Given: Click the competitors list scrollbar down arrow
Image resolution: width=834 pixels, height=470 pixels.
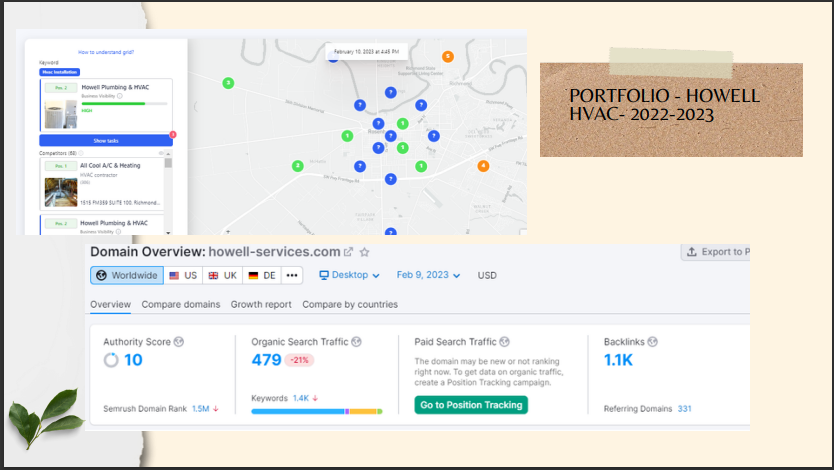Looking at the screenshot, I should (x=168, y=232).
